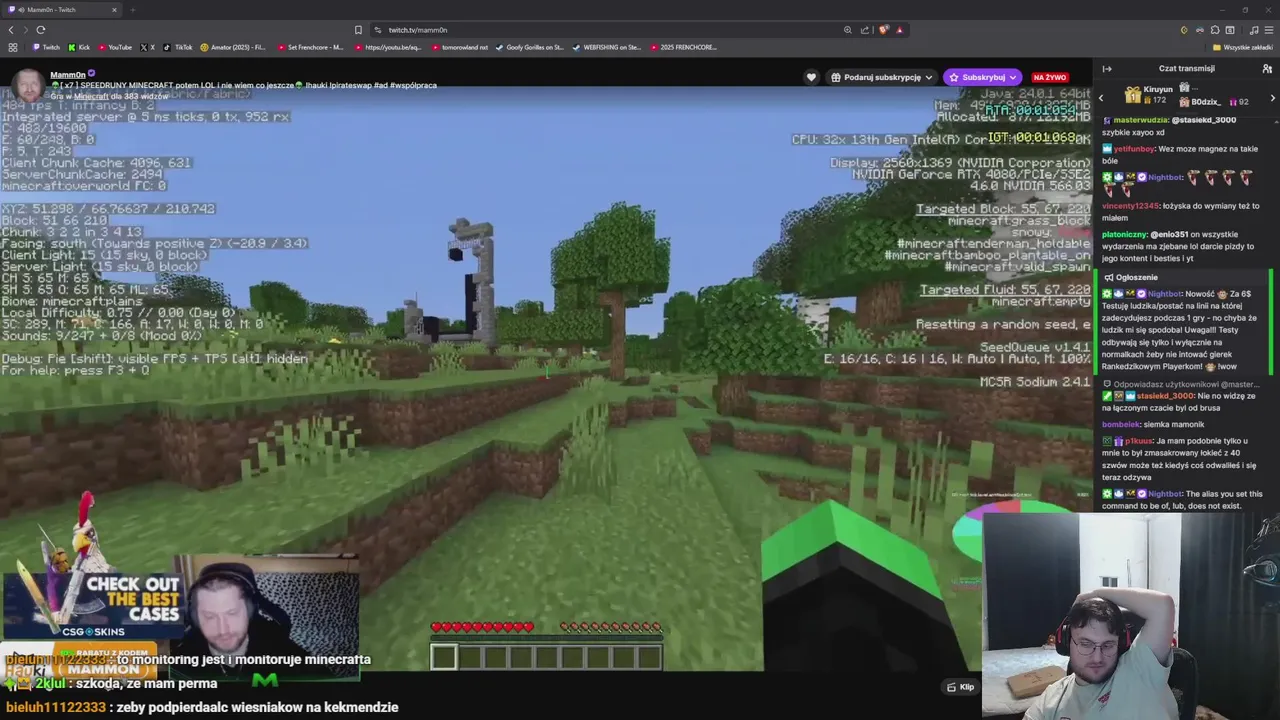Open site settings icon before twitch.tv URL
Screen dimensions: 1280x720
point(377,30)
